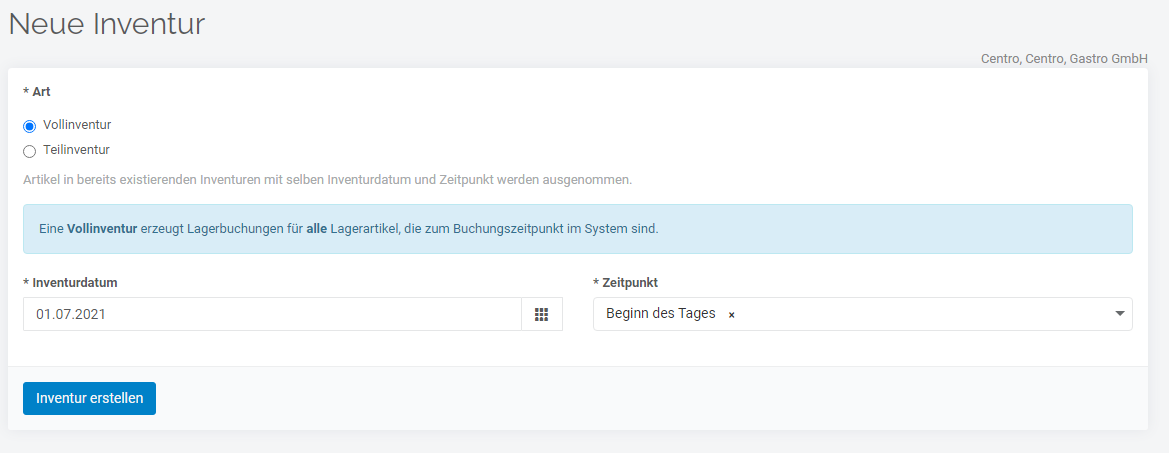Select the Vollinventur radio button
The width and height of the screenshot is (1169, 453).
[30, 127]
